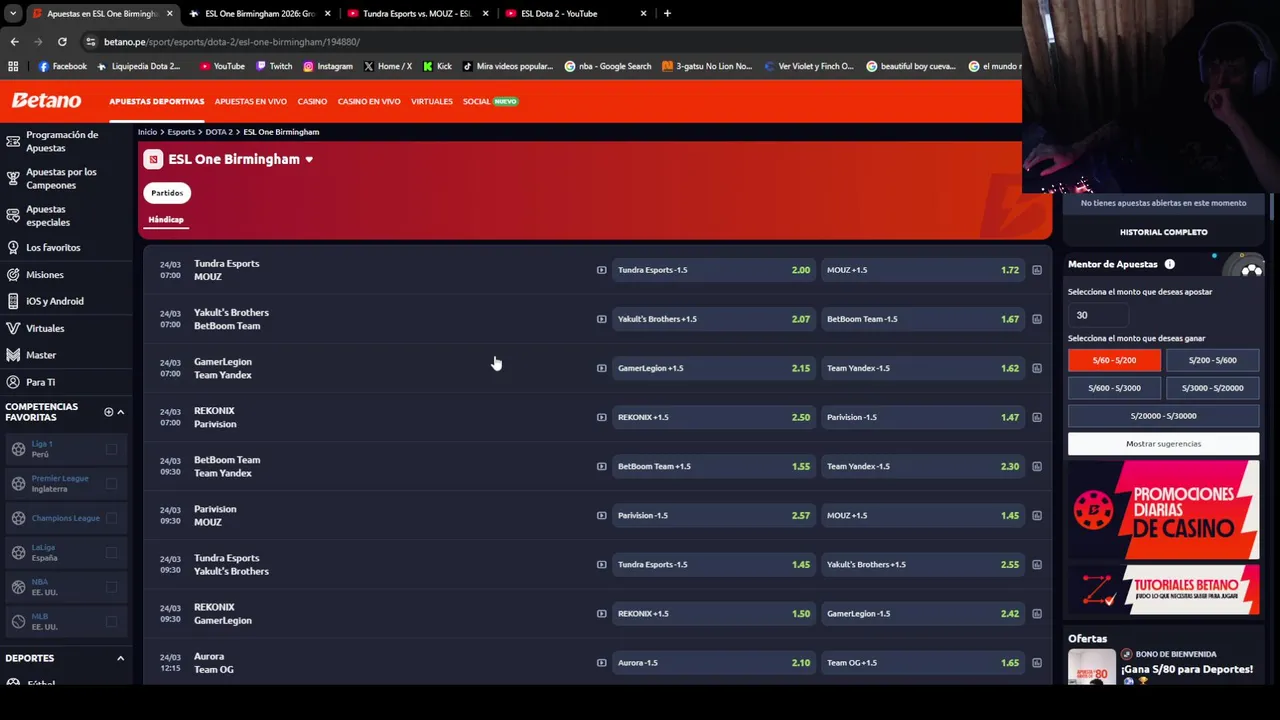Open the Apuestas por los Campeones trophy icon
1280x720 pixels.
click(x=13, y=178)
